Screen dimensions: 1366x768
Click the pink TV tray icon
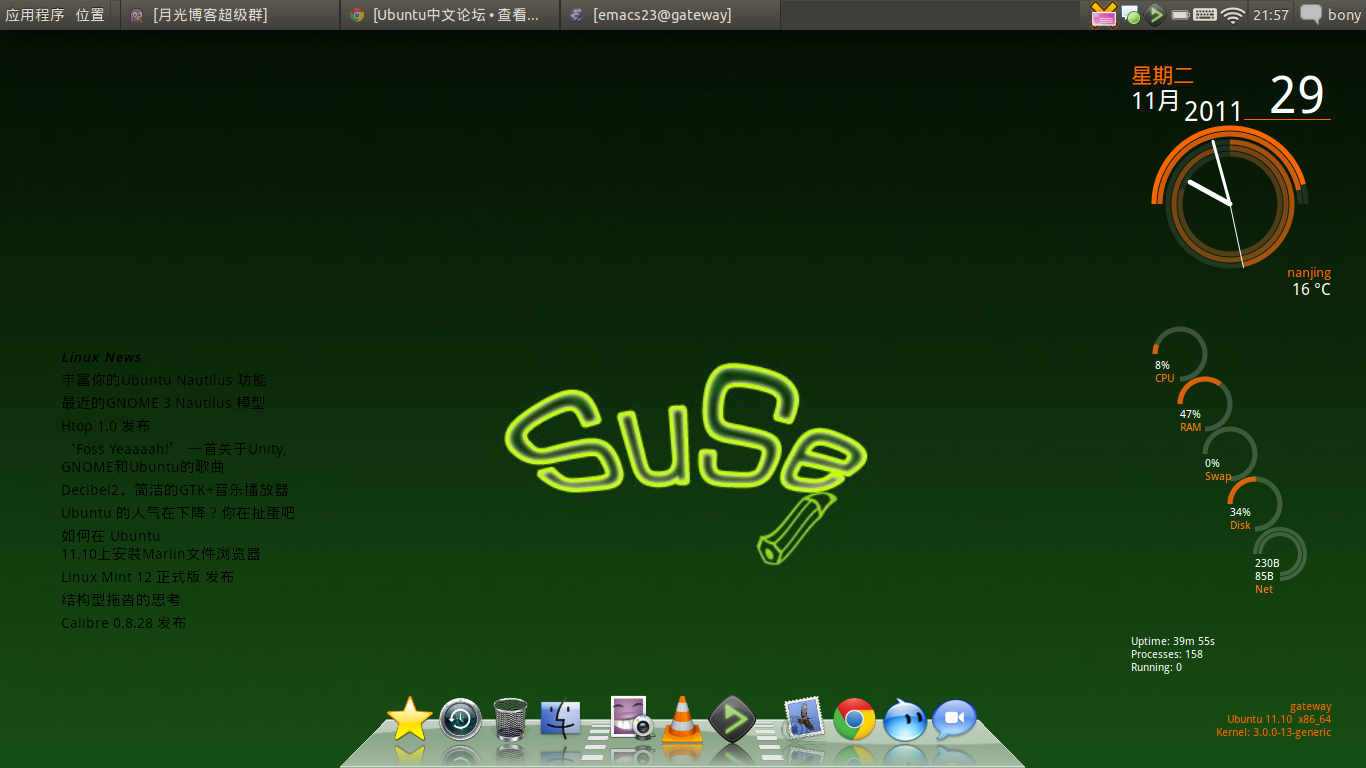[1103, 14]
